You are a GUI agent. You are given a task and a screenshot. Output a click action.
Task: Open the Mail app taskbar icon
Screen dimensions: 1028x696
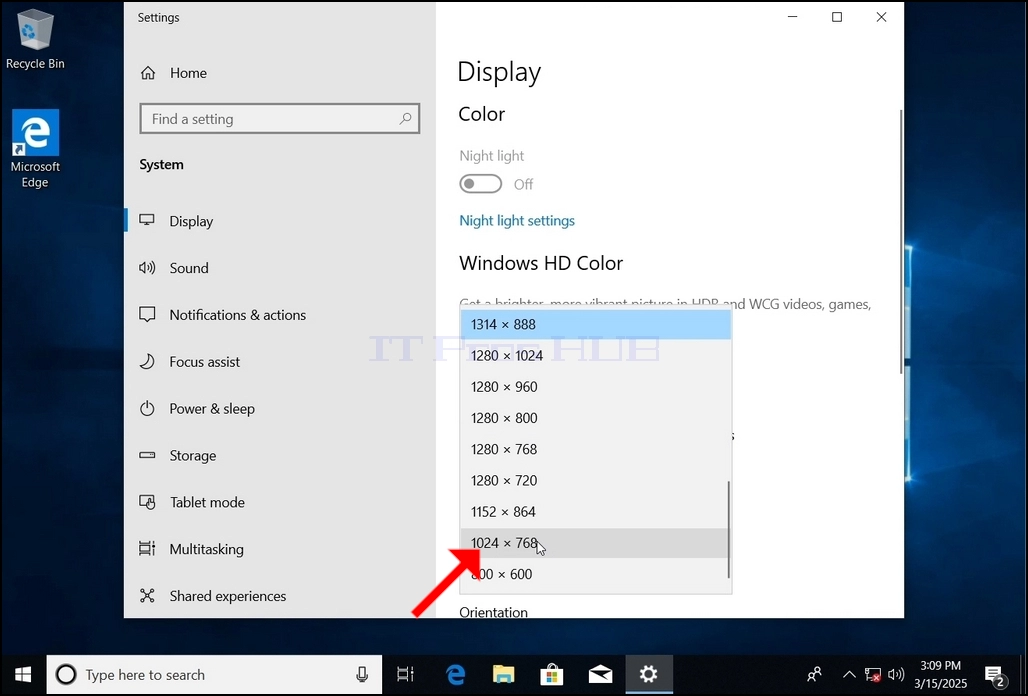600,674
